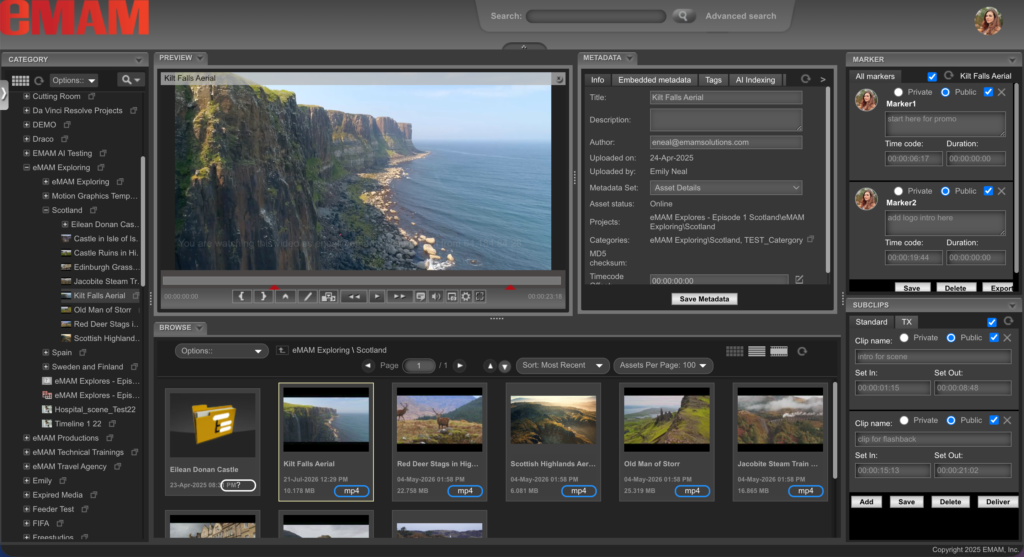Refresh the Category tree

pos(39,80)
